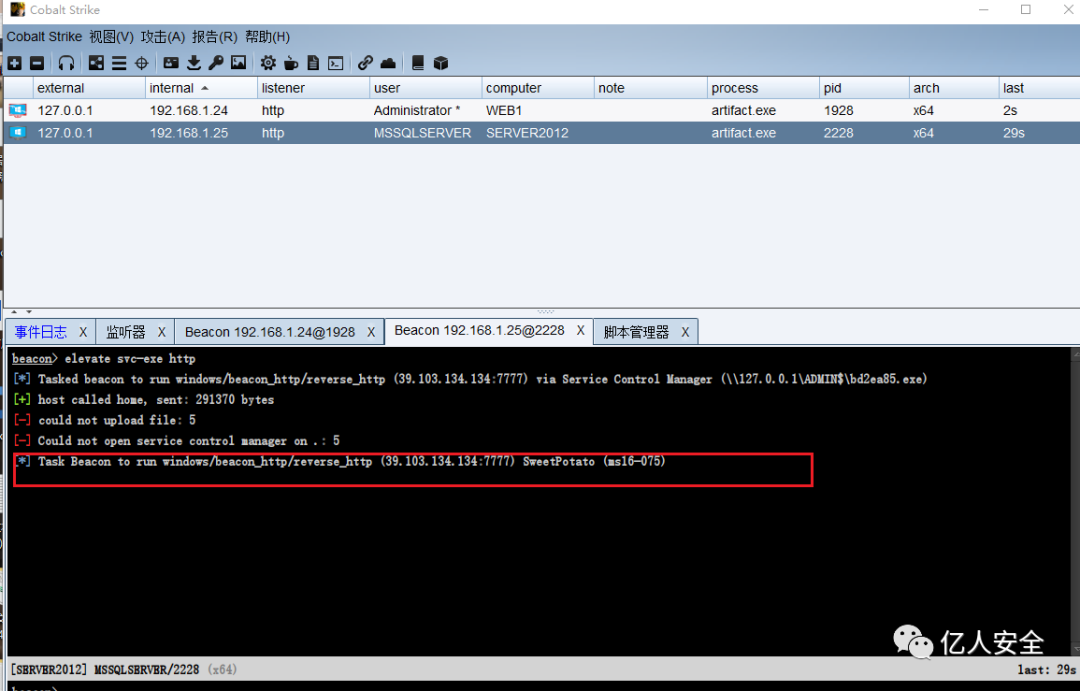Switch to the 事件日志 tab

(41, 332)
